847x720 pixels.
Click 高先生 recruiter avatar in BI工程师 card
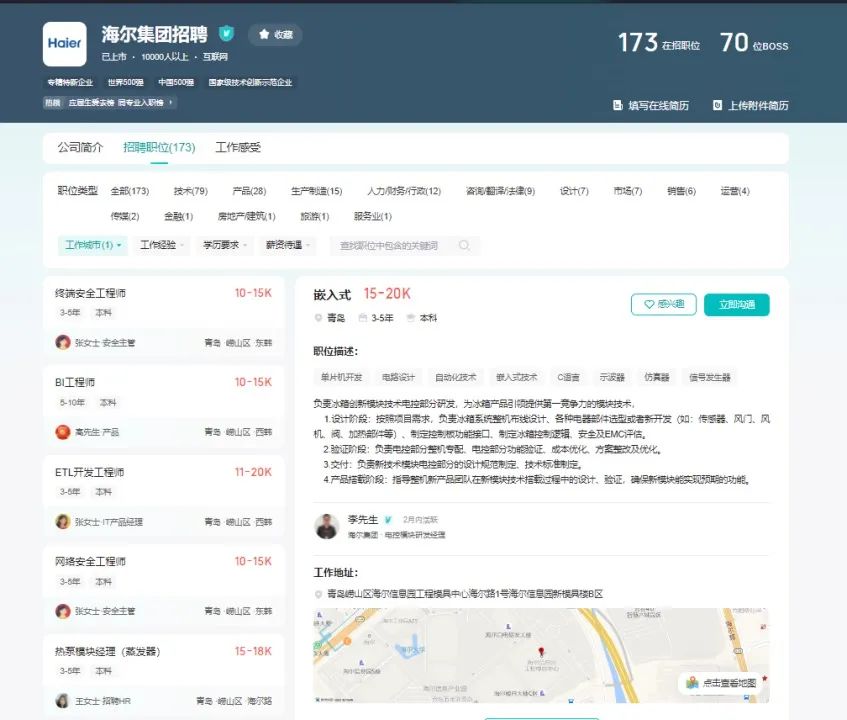[63, 432]
